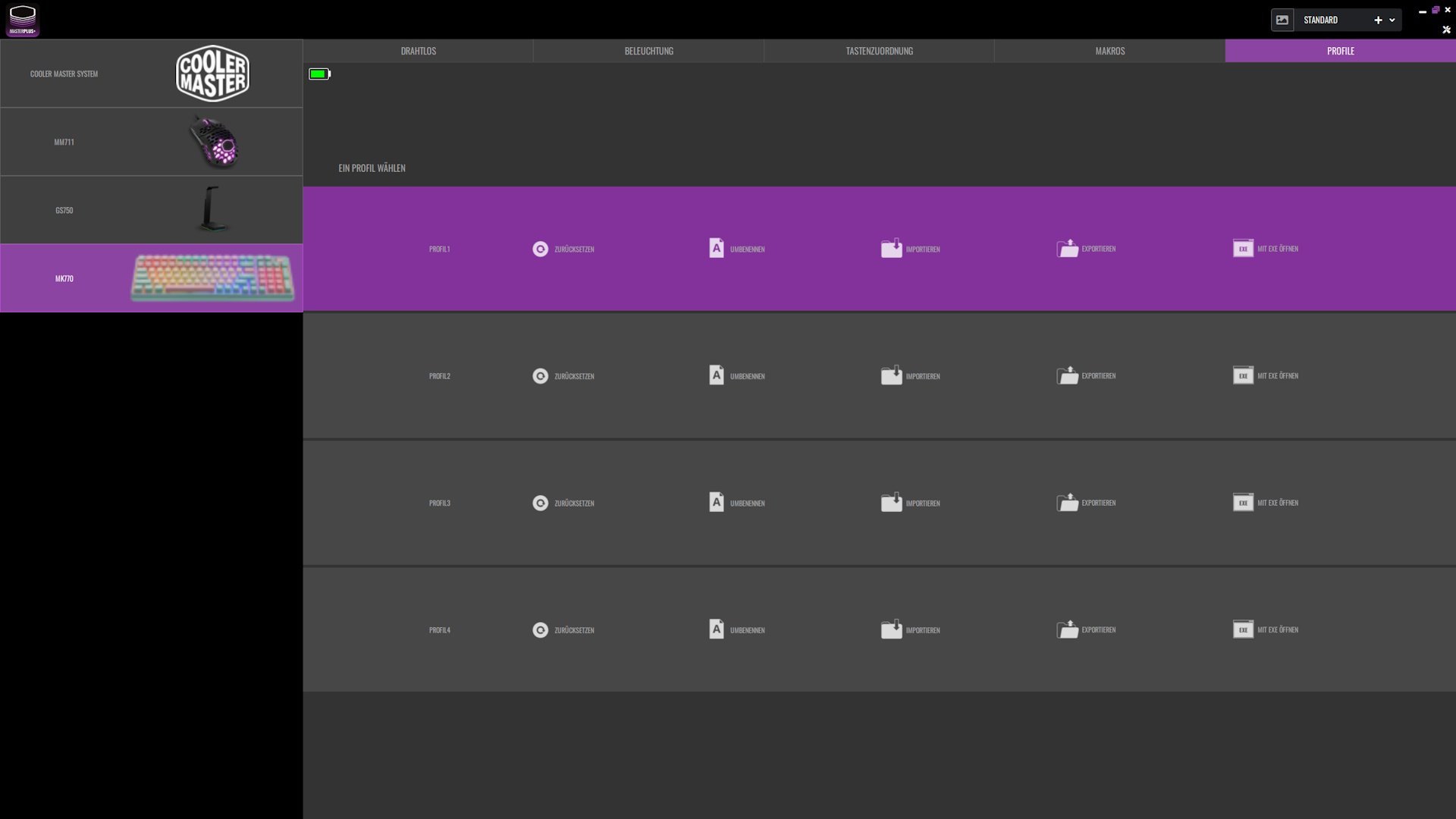Screen dimensions: 1456x819
Task: Click the Cooler Master logo image
Action: pos(212,74)
